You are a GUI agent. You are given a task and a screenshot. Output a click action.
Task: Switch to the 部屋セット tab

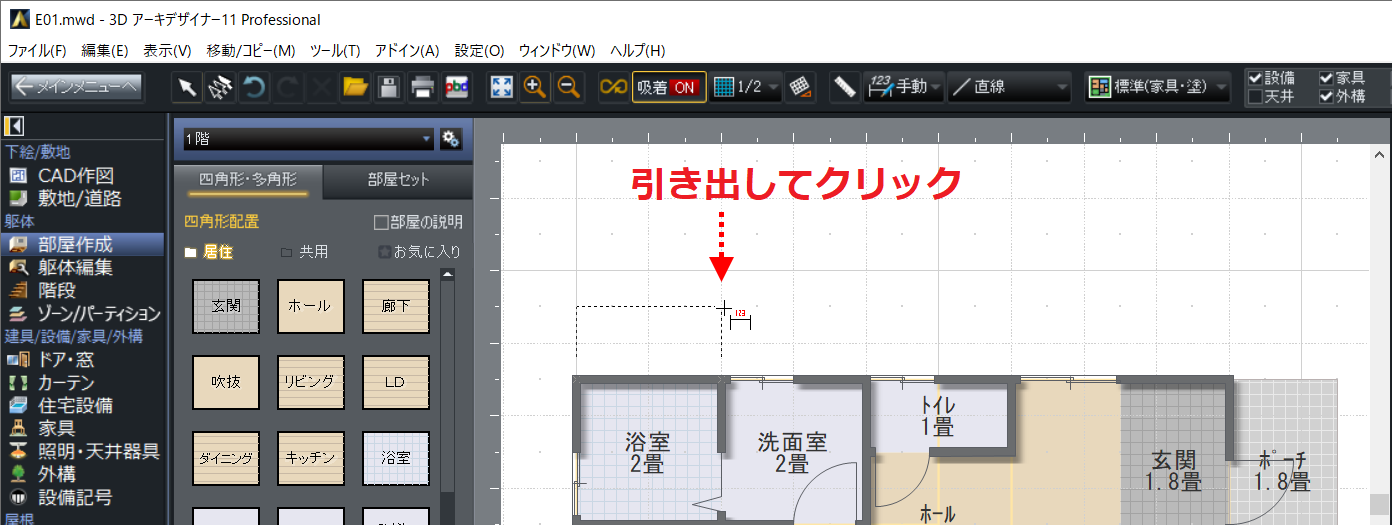(398, 180)
